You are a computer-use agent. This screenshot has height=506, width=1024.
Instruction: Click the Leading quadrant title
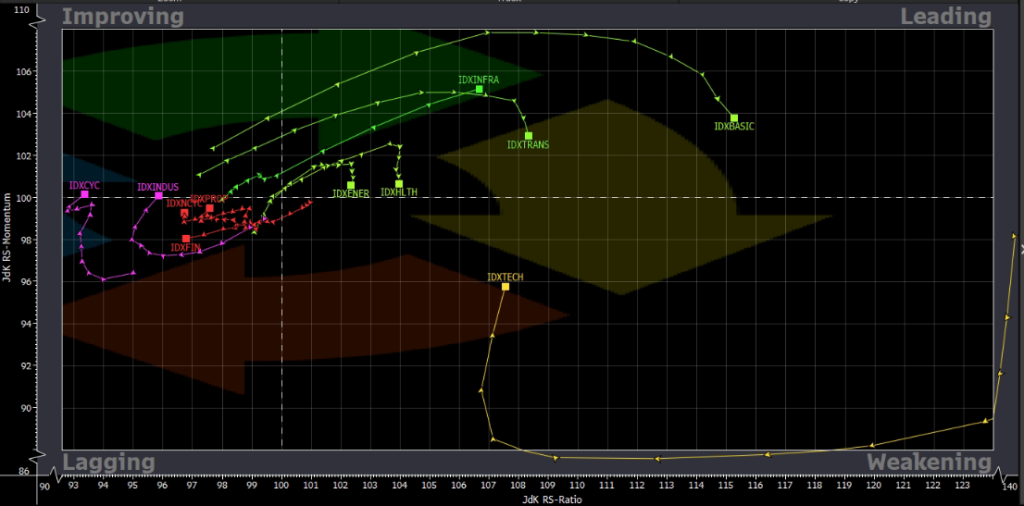click(946, 17)
